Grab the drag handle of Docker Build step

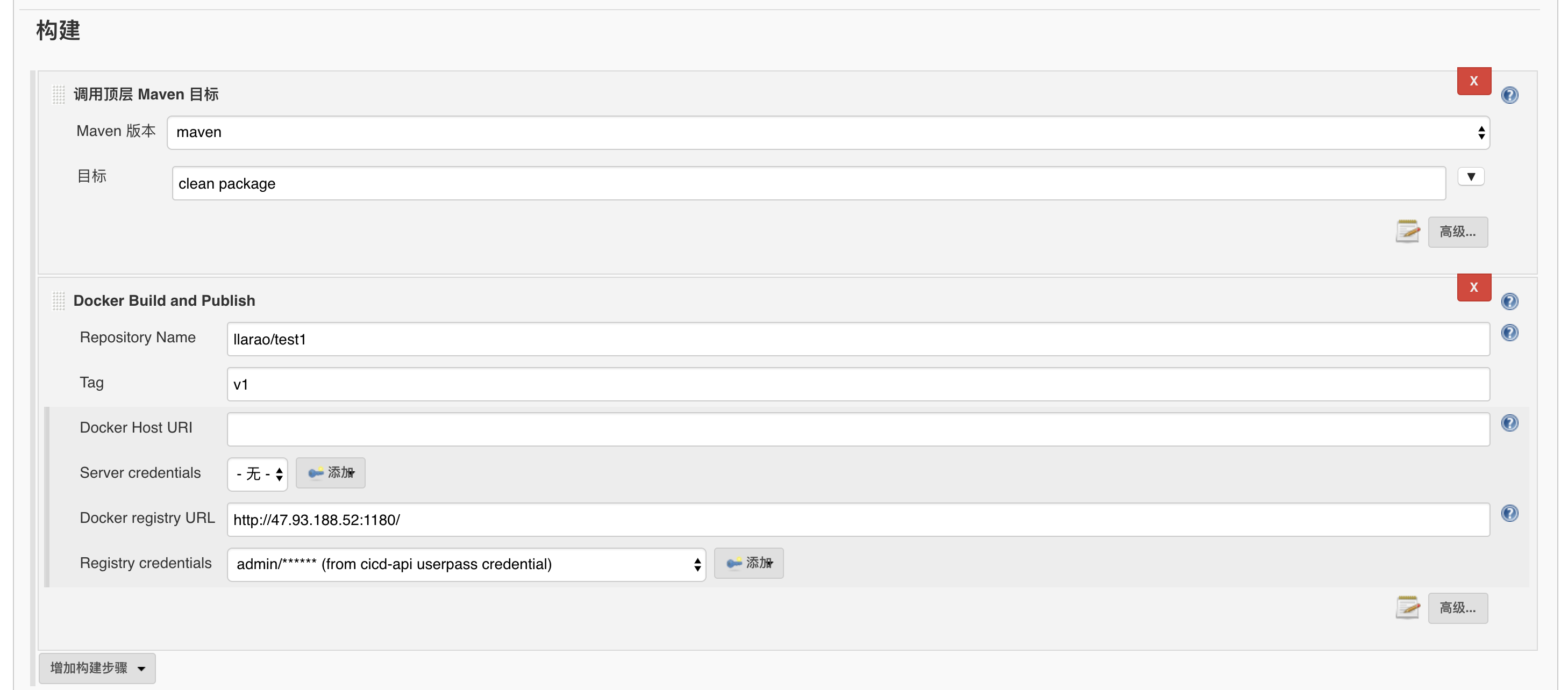[59, 300]
